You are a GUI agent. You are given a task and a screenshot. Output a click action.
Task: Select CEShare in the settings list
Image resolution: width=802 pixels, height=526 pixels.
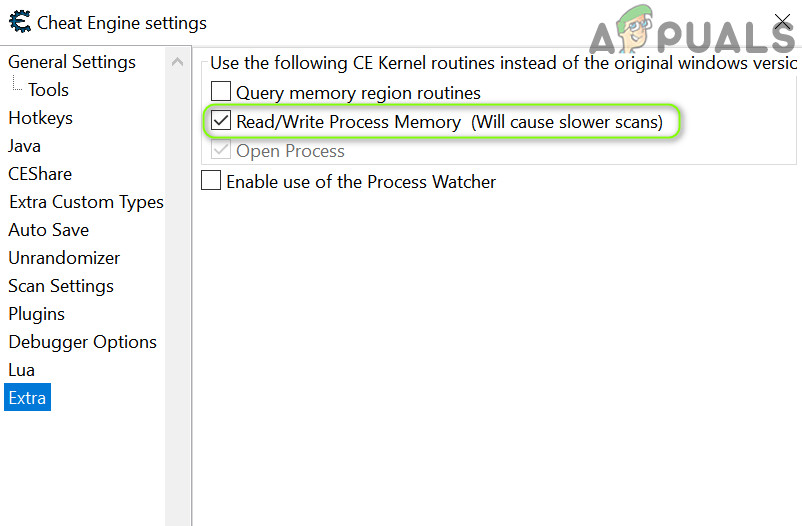pyautogui.click(x=40, y=174)
